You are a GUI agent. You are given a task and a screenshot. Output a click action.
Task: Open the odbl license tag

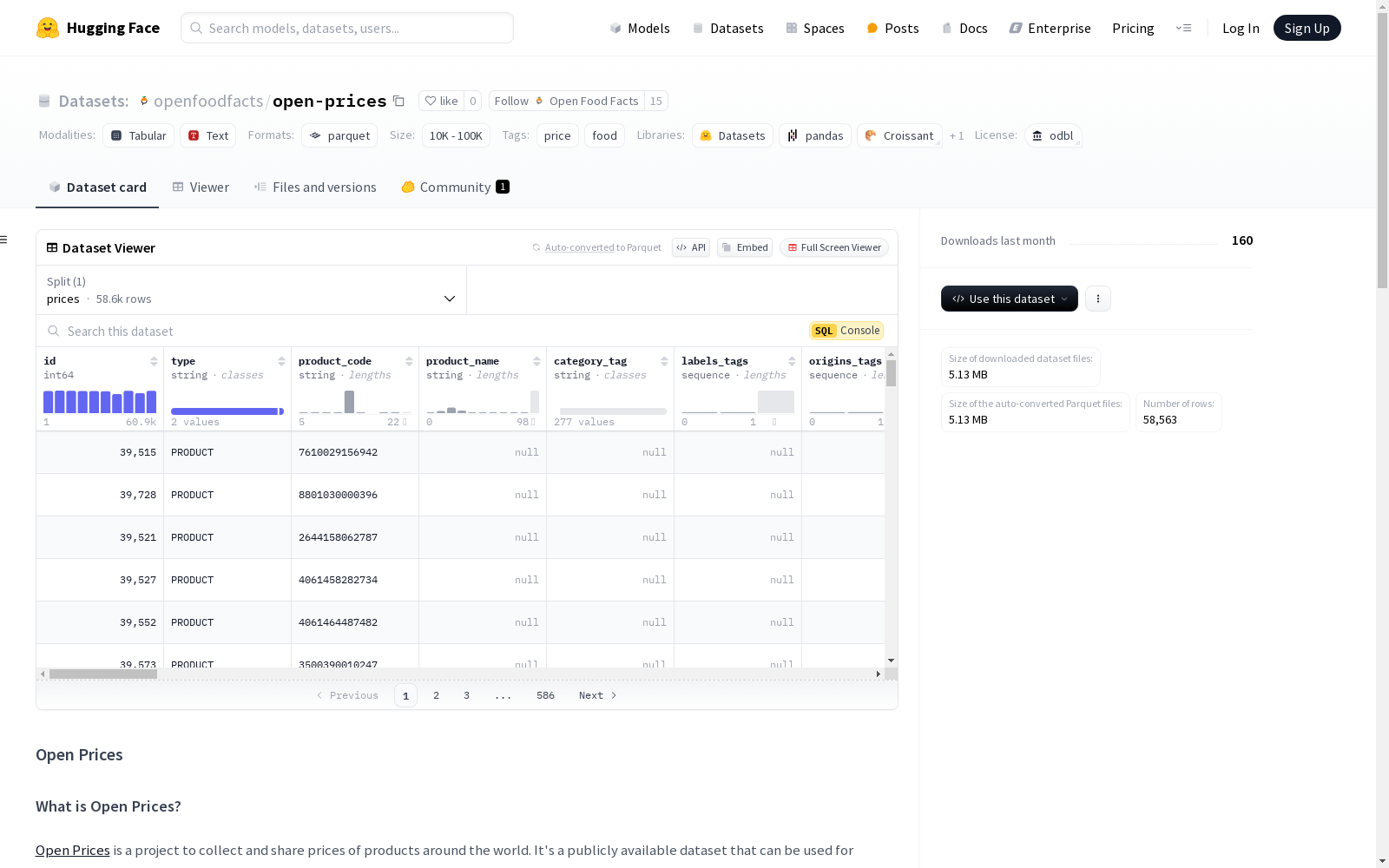click(1053, 135)
